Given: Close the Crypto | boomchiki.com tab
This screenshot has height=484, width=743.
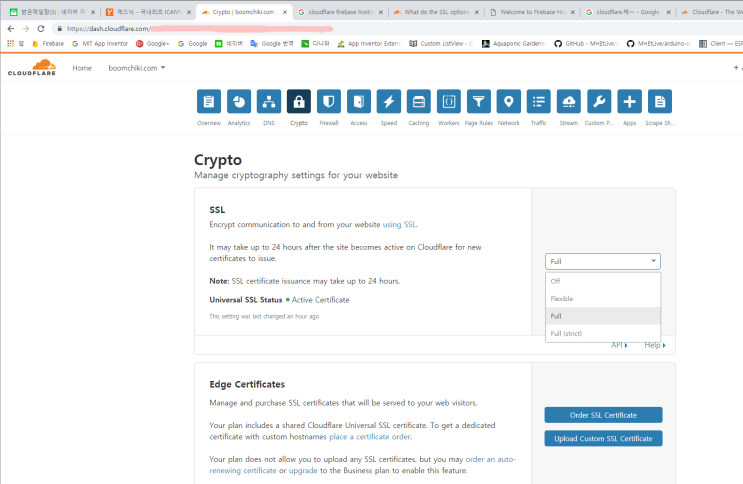Looking at the screenshot, I should [285, 12].
